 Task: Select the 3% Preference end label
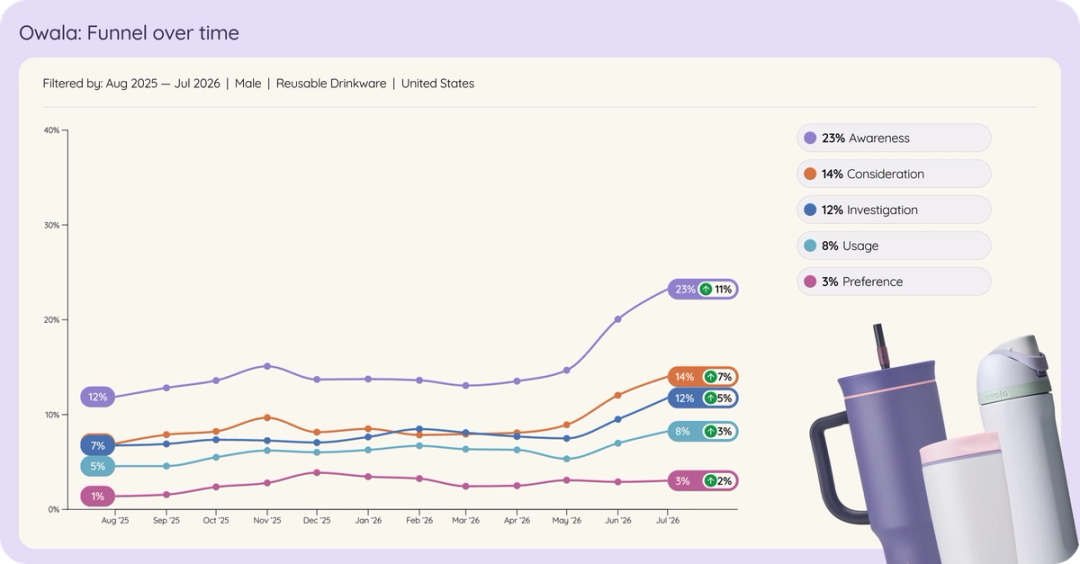click(x=703, y=481)
